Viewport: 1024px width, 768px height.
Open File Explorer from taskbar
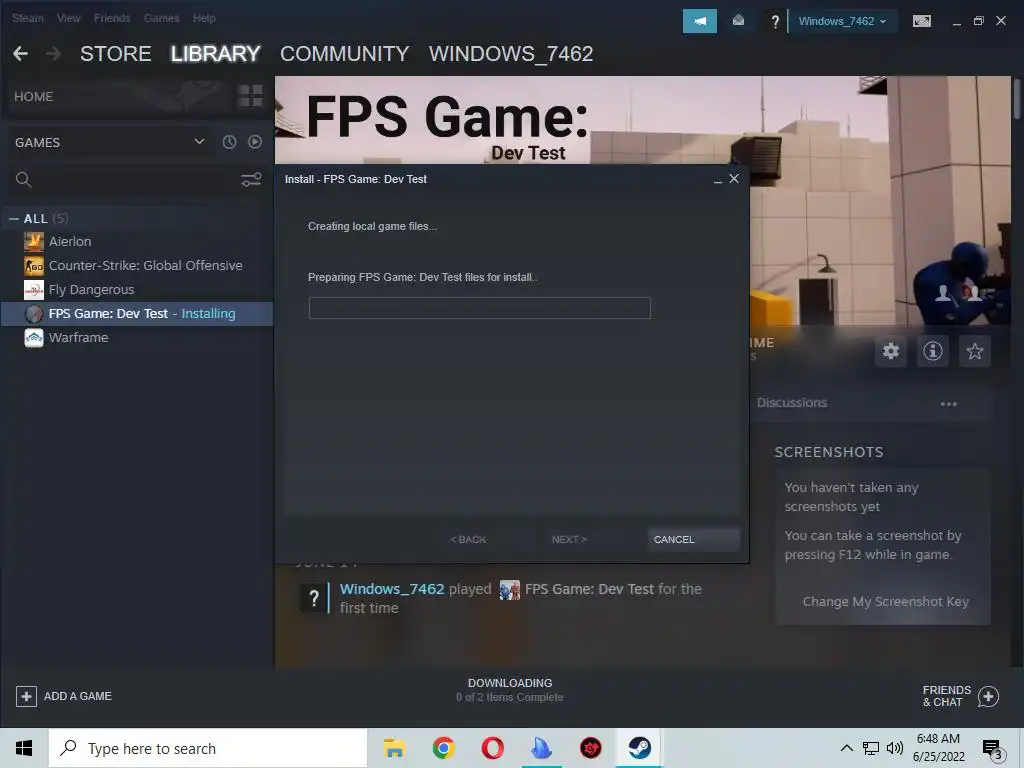point(394,748)
